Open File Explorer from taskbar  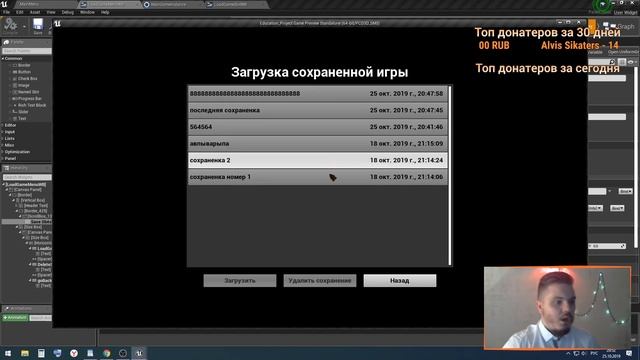[24, 353]
